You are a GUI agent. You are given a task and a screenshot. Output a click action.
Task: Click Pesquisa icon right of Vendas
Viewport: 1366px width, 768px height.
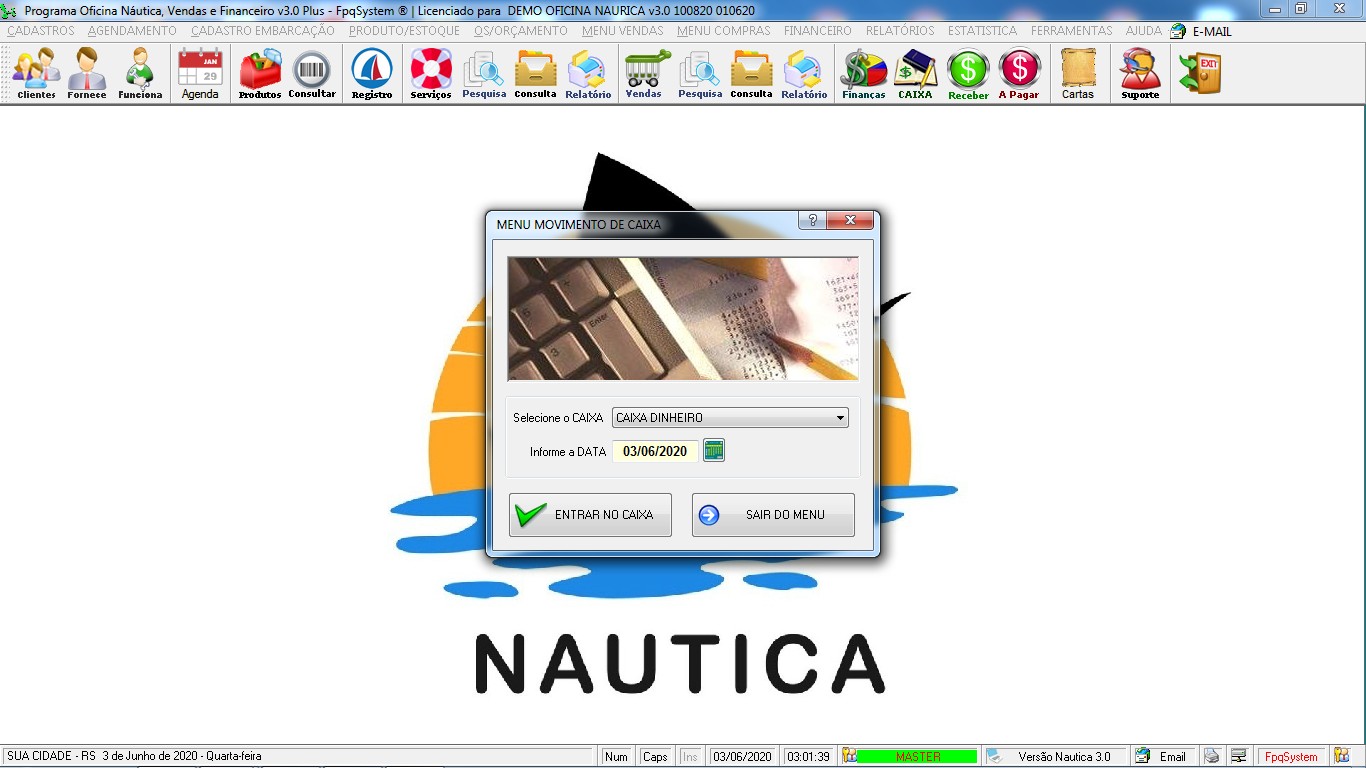700,74
